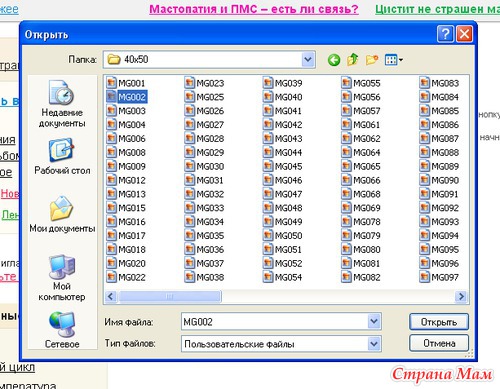Go up one folder level
Viewport: 500px width, 389px height.
[x=352, y=60]
